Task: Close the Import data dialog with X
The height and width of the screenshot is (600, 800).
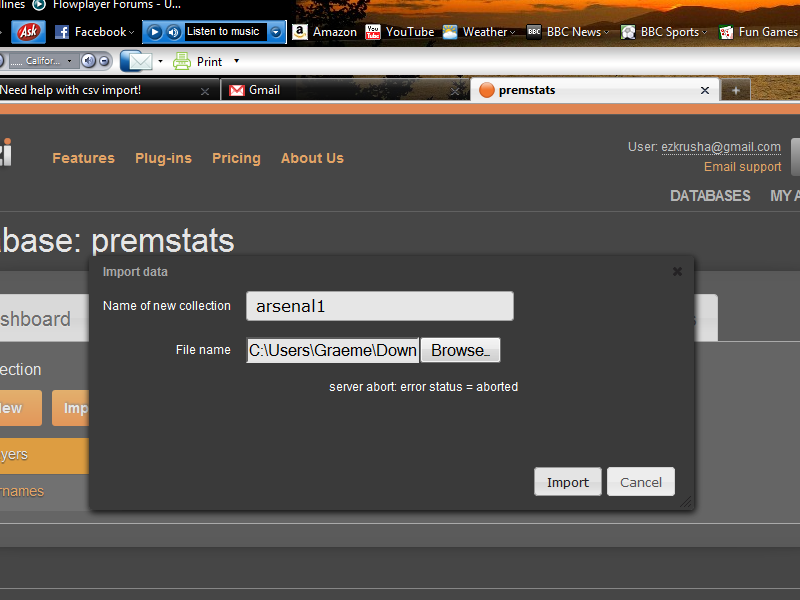Action: (677, 271)
